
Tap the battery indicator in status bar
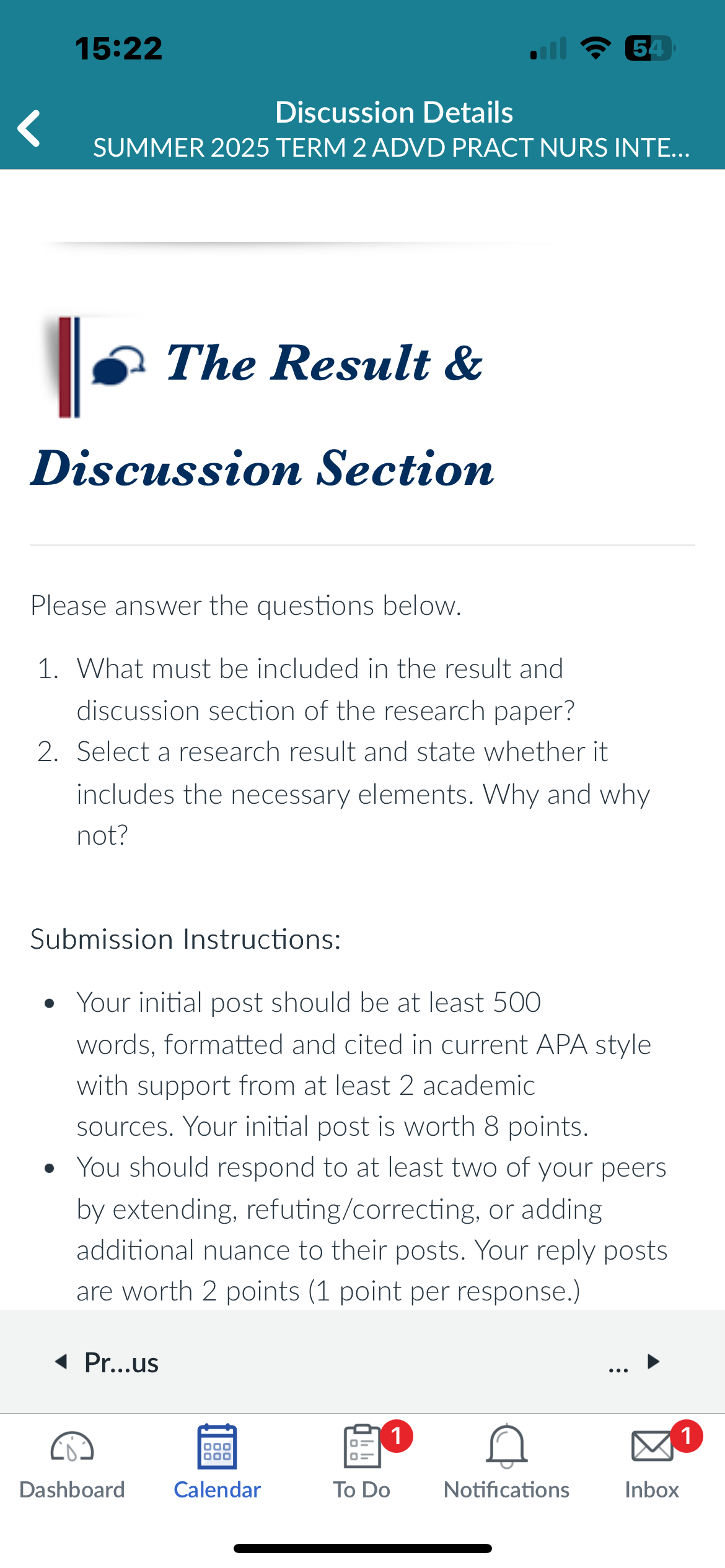pos(650,48)
